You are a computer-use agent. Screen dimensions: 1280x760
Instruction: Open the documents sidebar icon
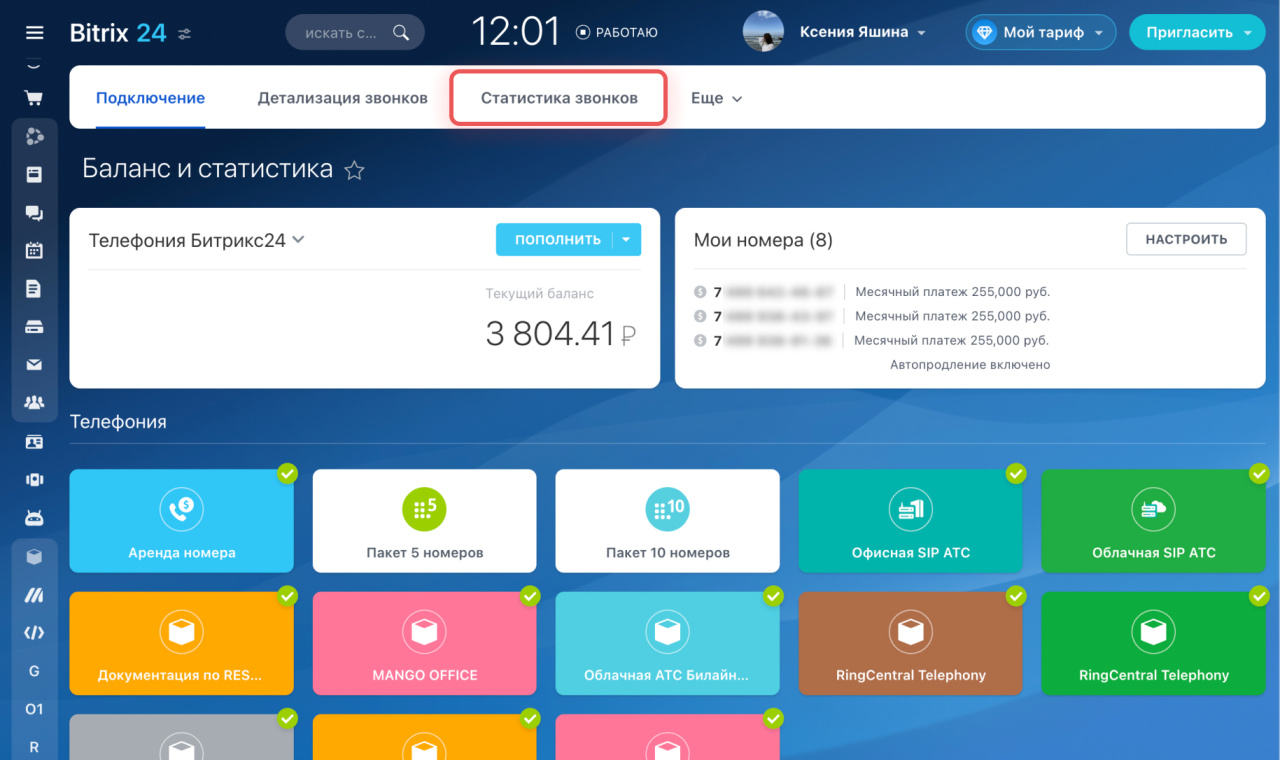click(34, 288)
